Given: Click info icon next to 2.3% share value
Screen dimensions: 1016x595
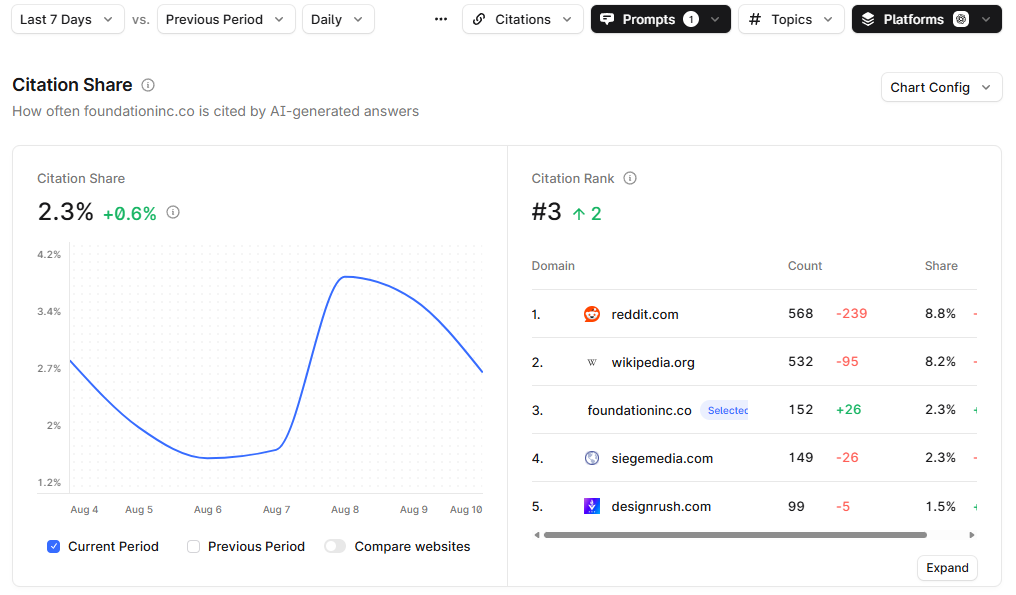Looking at the screenshot, I should pyautogui.click(x=173, y=212).
